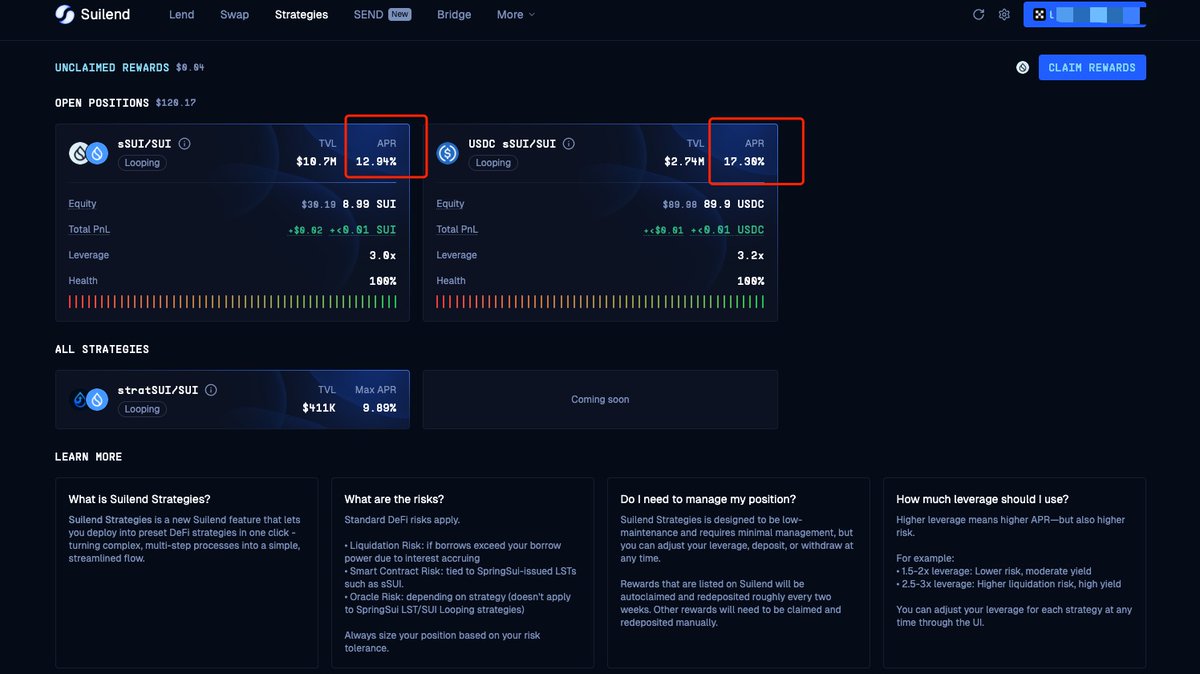1200x674 pixels.
Task: Click the Learn More heading
Action: click(89, 457)
